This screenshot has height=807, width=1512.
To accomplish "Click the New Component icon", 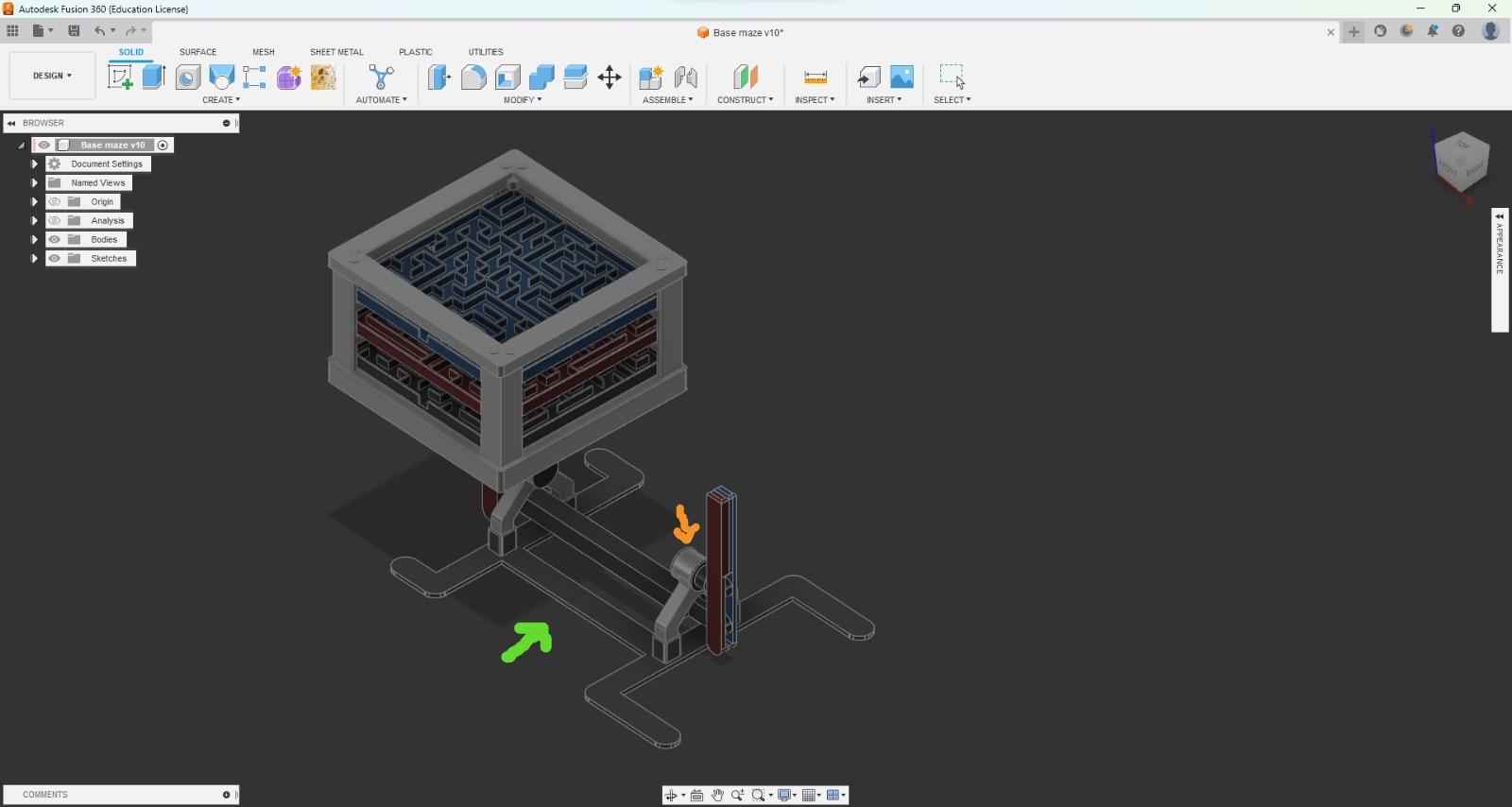I will pos(651,77).
